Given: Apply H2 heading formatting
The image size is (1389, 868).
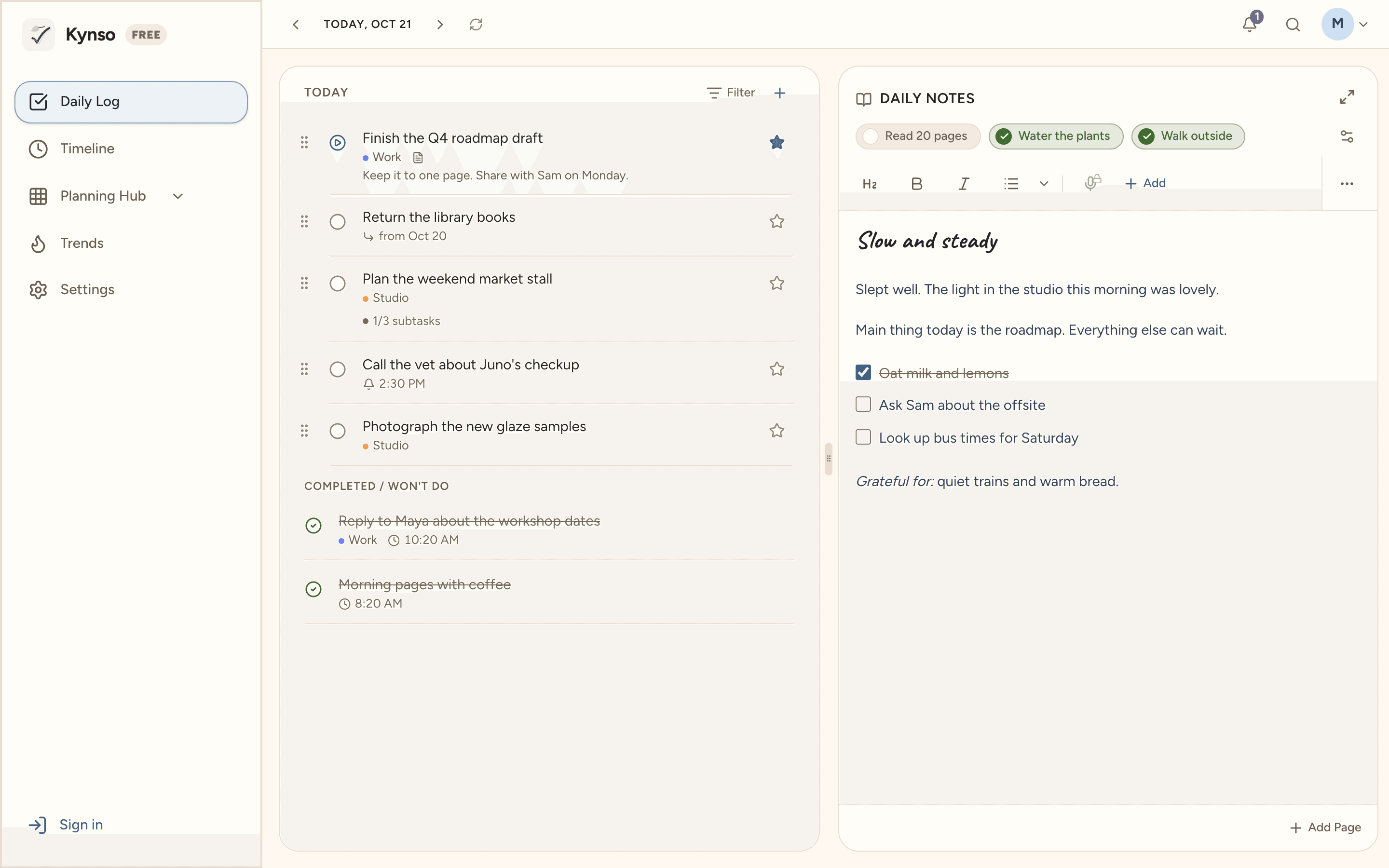Looking at the screenshot, I should [870, 184].
